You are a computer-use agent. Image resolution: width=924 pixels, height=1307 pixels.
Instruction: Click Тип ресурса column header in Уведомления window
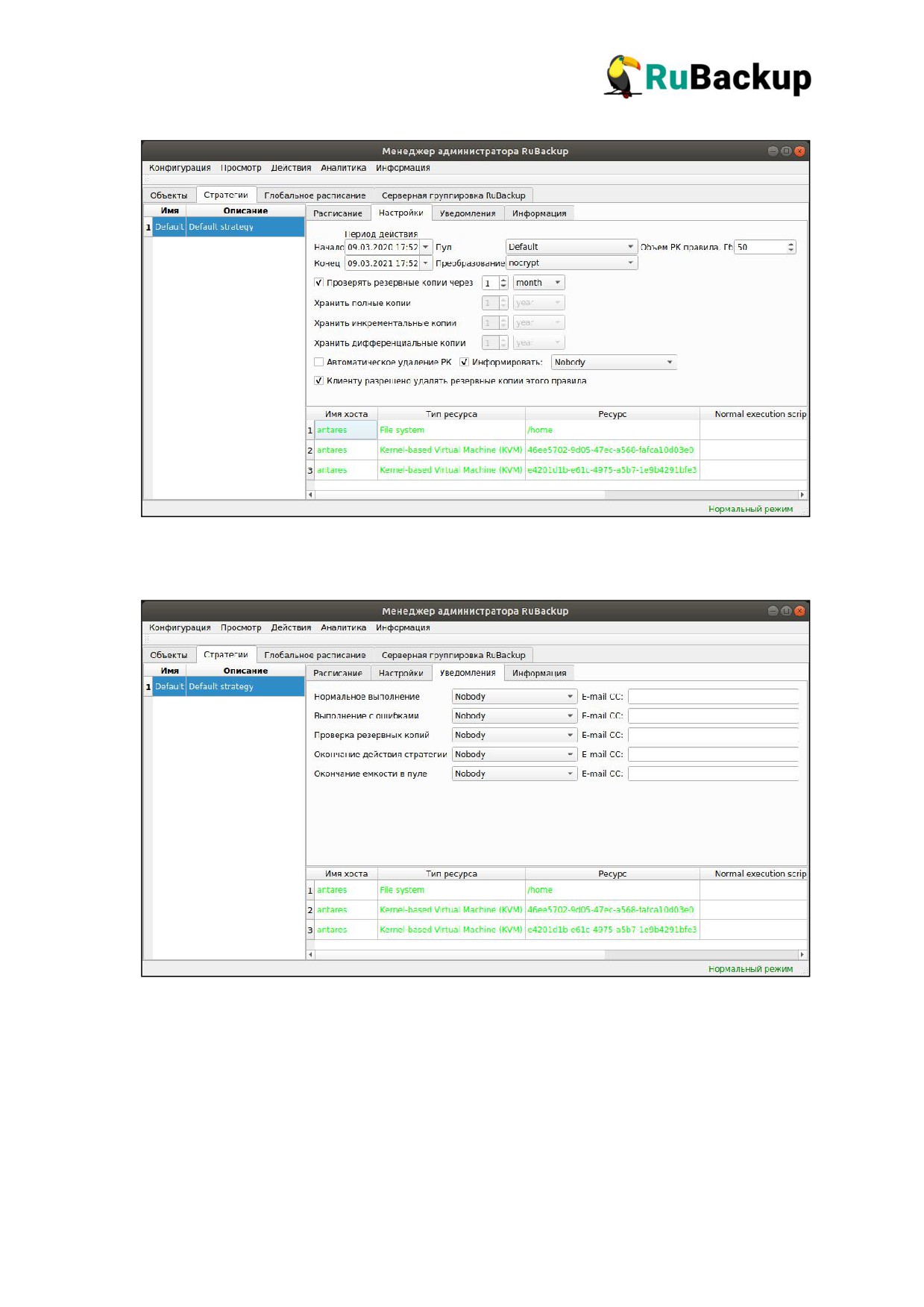[x=451, y=874]
